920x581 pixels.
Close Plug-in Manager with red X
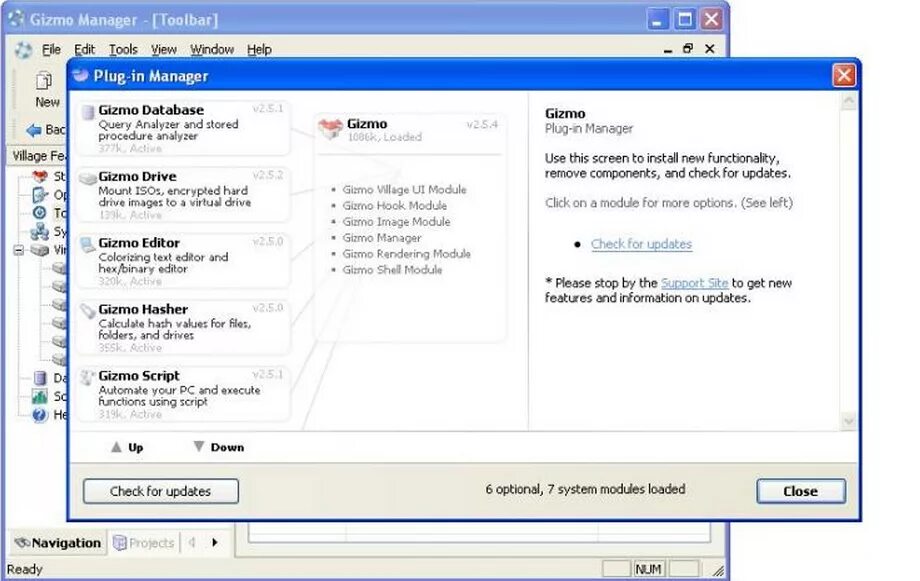pyautogui.click(x=844, y=75)
